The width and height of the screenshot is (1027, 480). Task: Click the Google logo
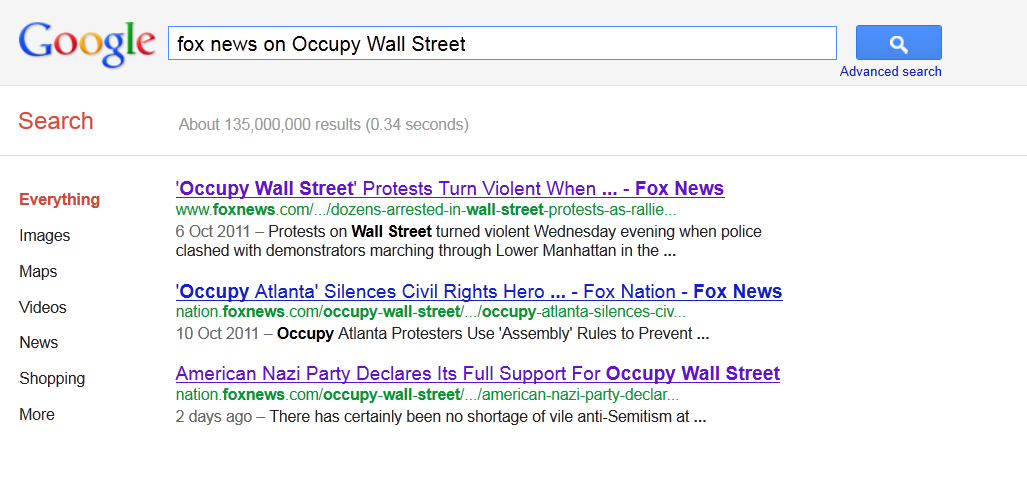point(87,44)
